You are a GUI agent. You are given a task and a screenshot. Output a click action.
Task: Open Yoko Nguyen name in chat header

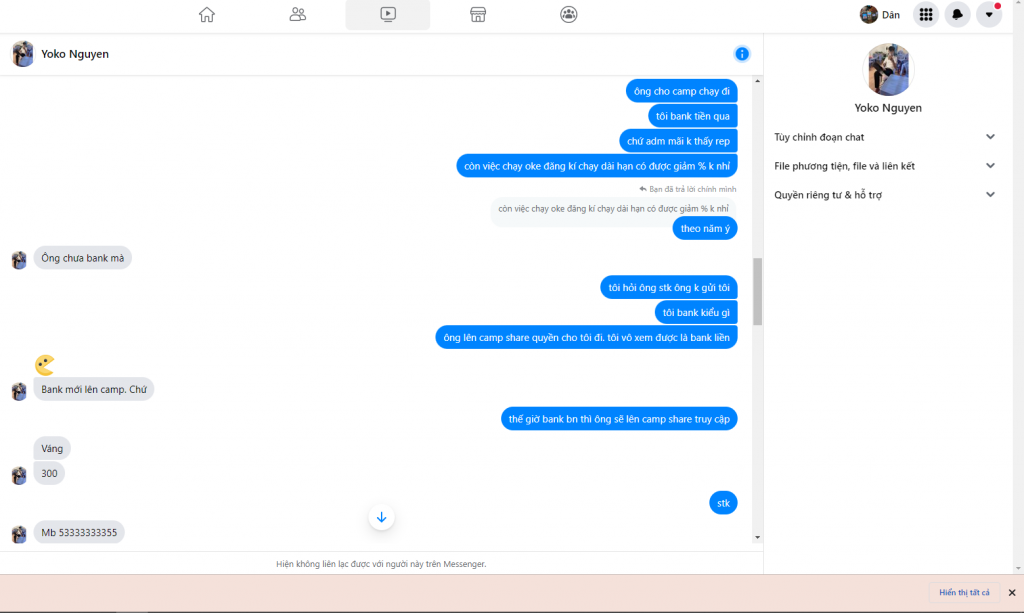coord(75,54)
